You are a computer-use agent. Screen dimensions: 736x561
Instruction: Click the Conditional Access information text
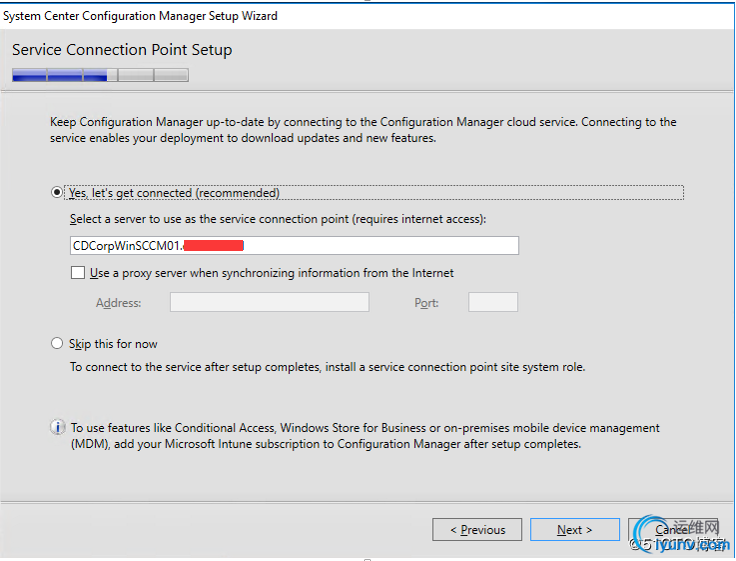pos(365,436)
